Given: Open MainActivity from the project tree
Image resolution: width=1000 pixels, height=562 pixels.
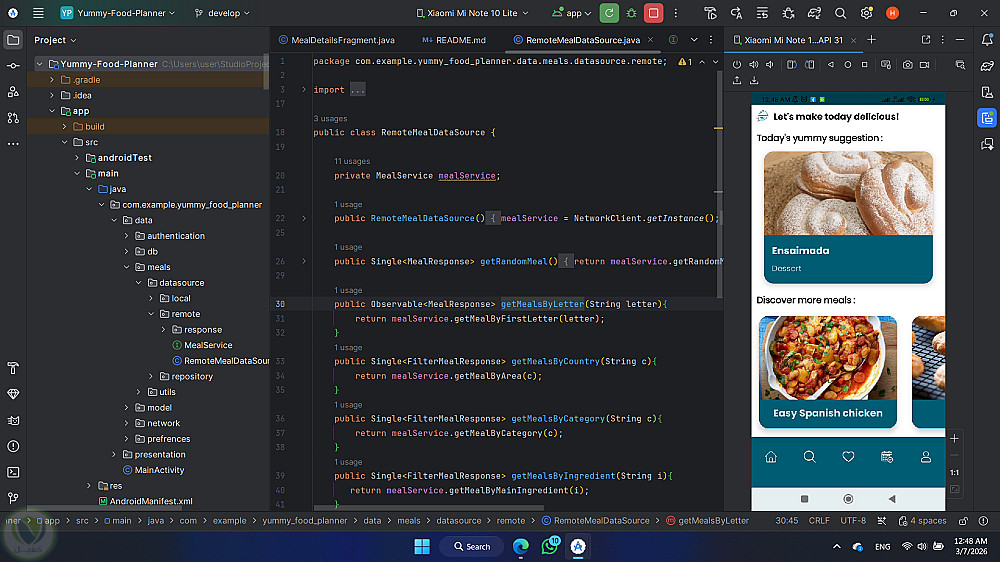Looking at the screenshot, I should (159, 470).
